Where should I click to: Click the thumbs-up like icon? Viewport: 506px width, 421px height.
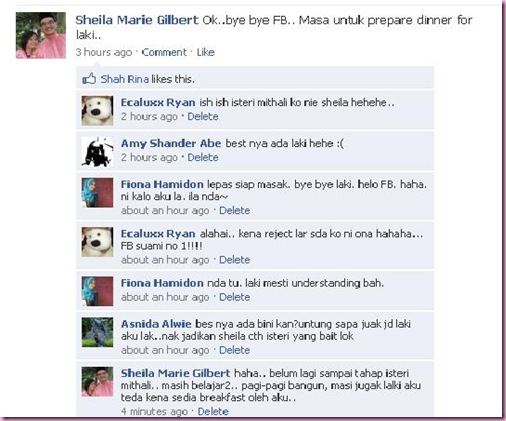tap(89, 79)
